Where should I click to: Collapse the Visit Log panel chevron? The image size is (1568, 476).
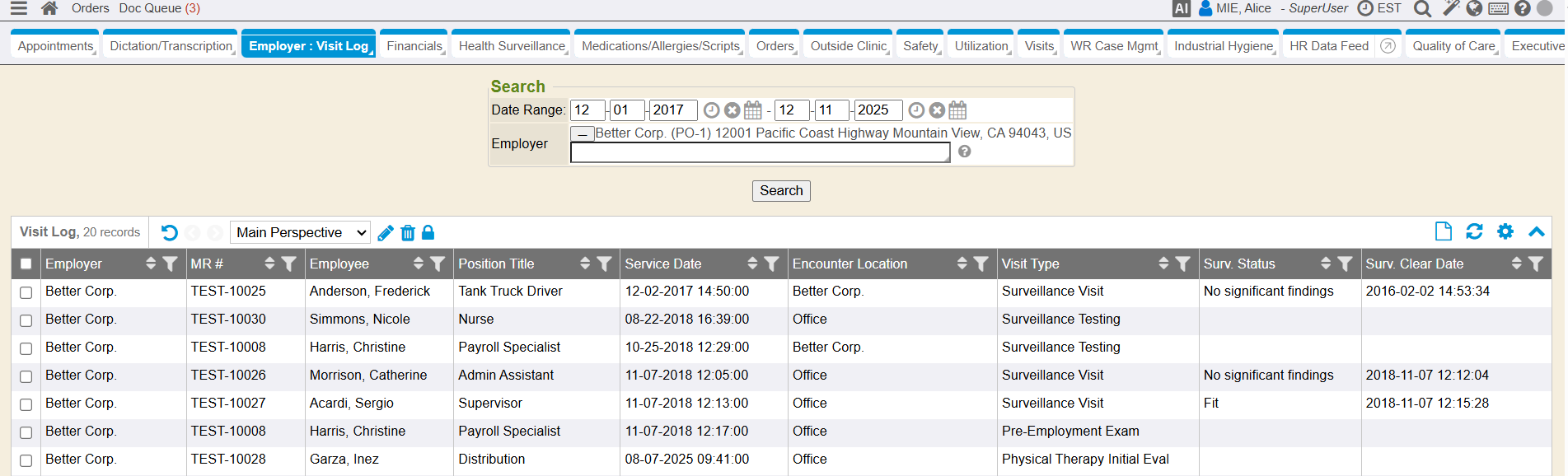click(x=1536, y=231)
